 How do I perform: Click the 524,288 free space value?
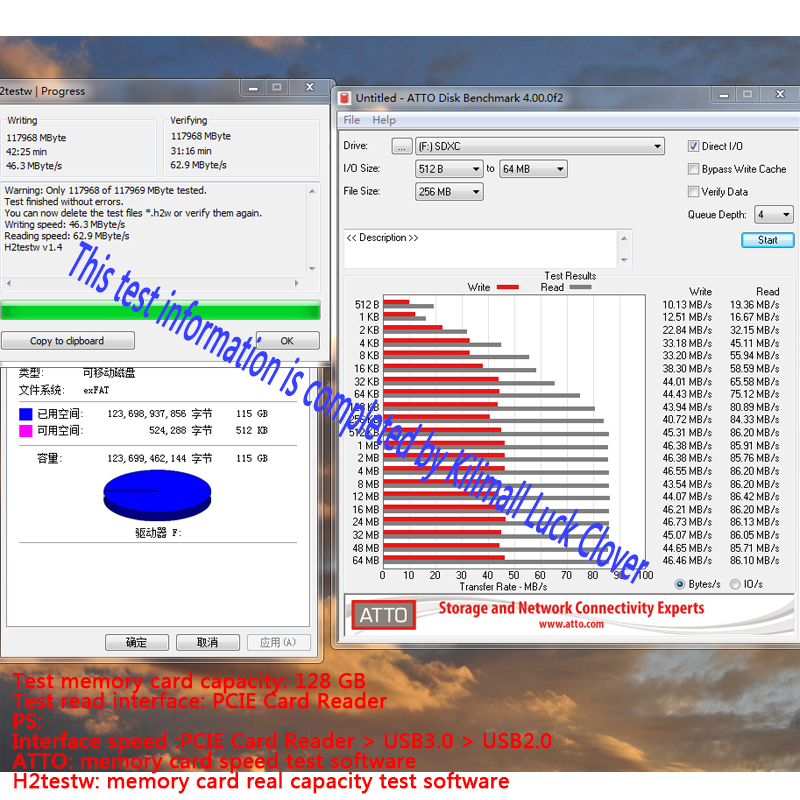pos(168,431)
